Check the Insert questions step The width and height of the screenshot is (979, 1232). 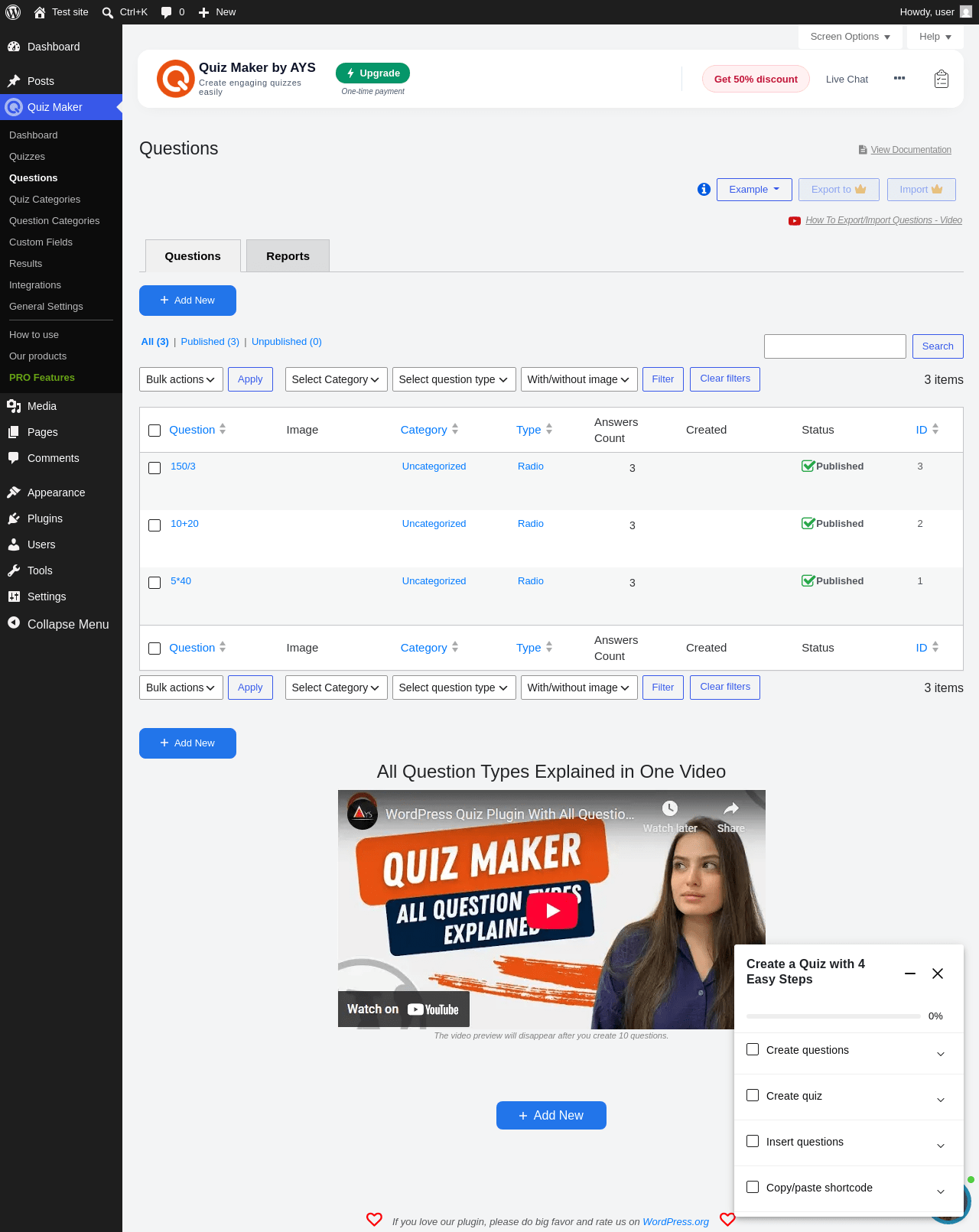click(x=753, y=1141)
